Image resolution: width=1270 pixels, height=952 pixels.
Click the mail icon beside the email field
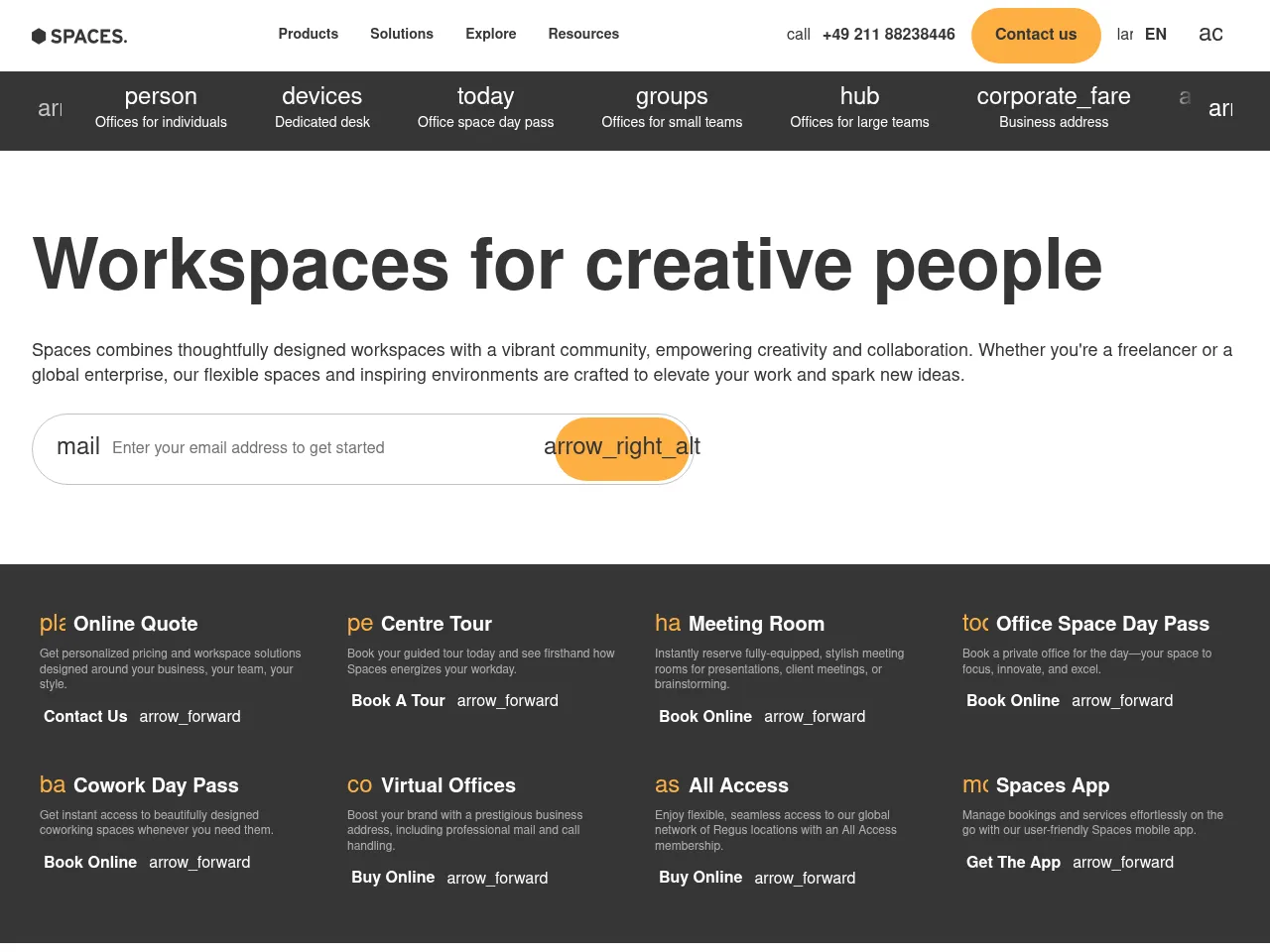pyautogui.click(x=78, y=446)
